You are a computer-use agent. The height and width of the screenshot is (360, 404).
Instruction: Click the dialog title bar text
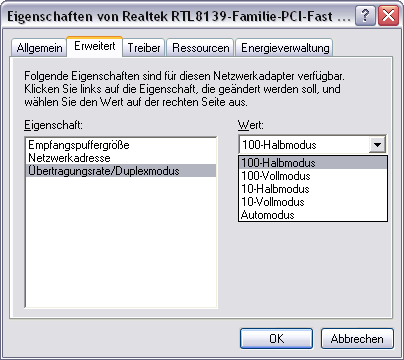(x=179, y=16)
